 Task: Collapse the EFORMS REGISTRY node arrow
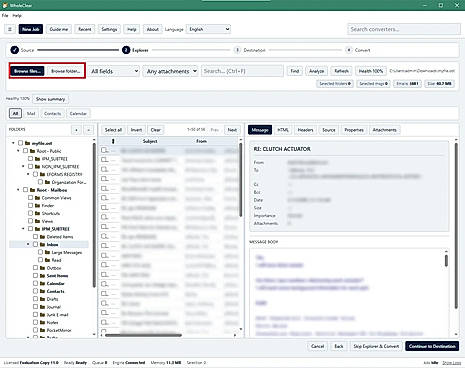tap(28, 174)
